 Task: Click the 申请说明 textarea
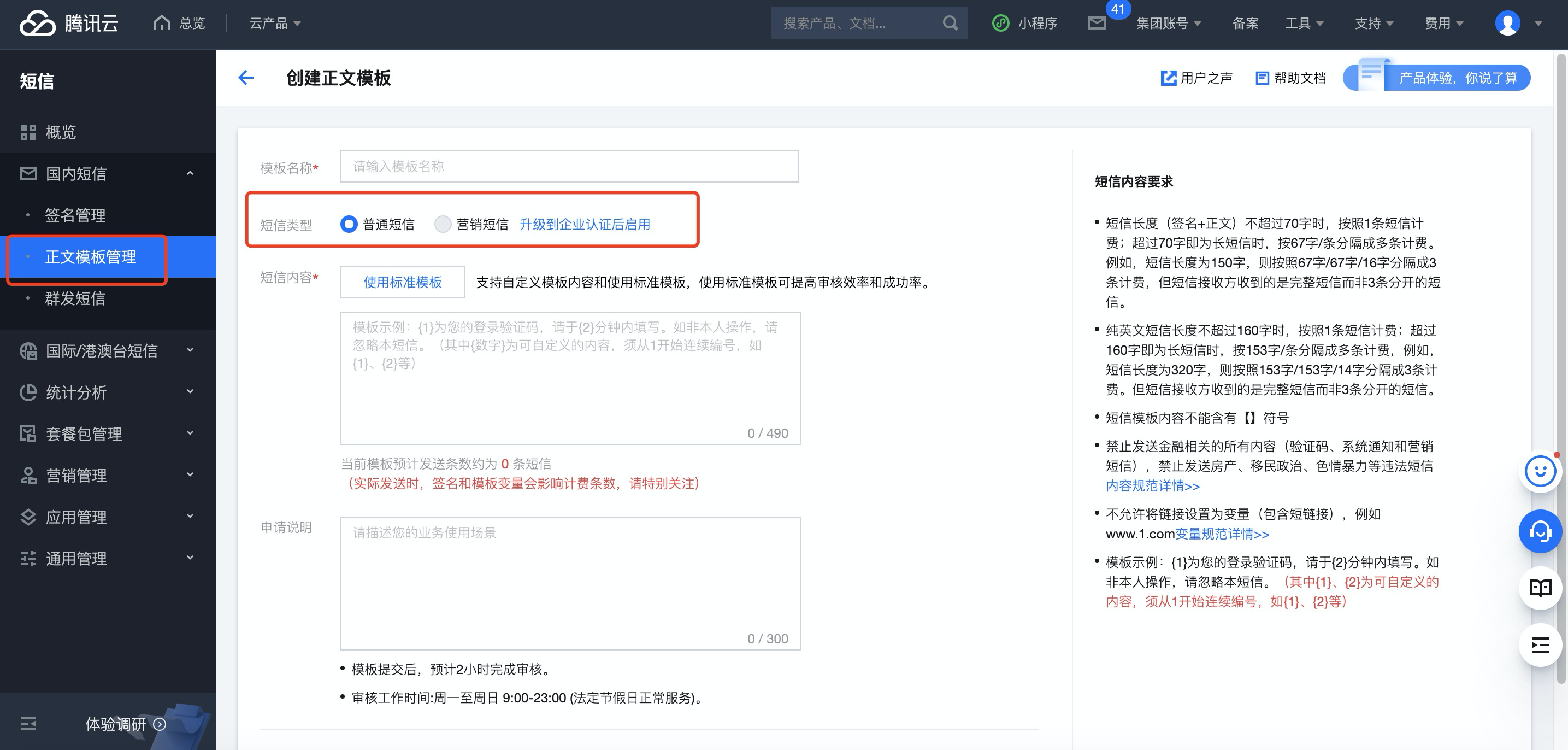click(570, 584)
